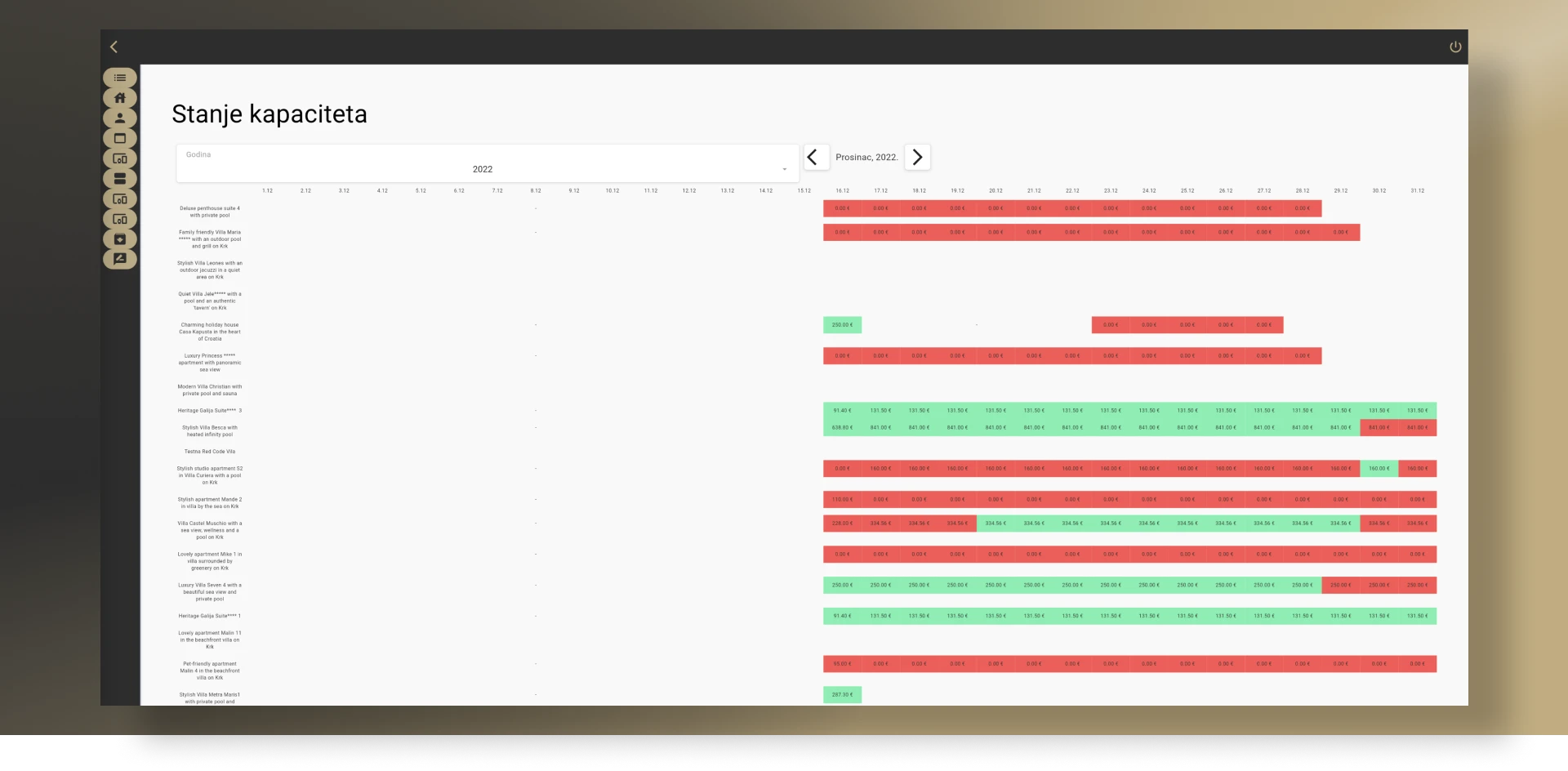Image resolution: width=1568 pixels, height=771 pixels.
Task: Click Family friendly Villa Maria row label
Action: (x=210, y=238)
